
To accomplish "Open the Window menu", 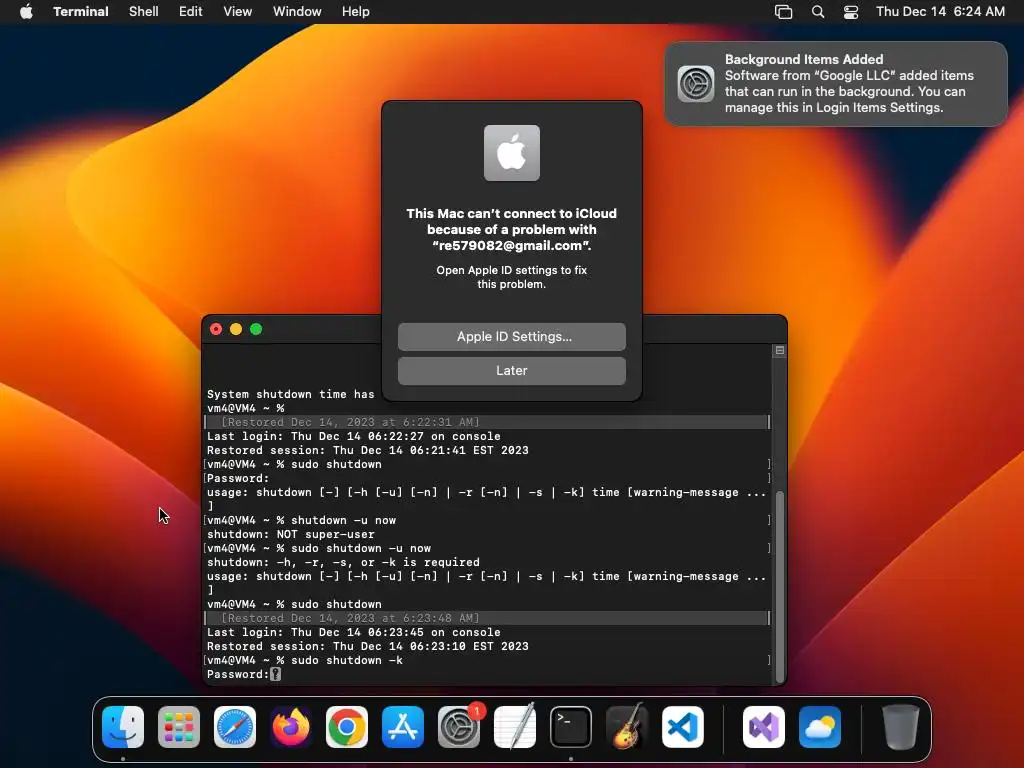I will pyautogui.click(x=297, y=12).
